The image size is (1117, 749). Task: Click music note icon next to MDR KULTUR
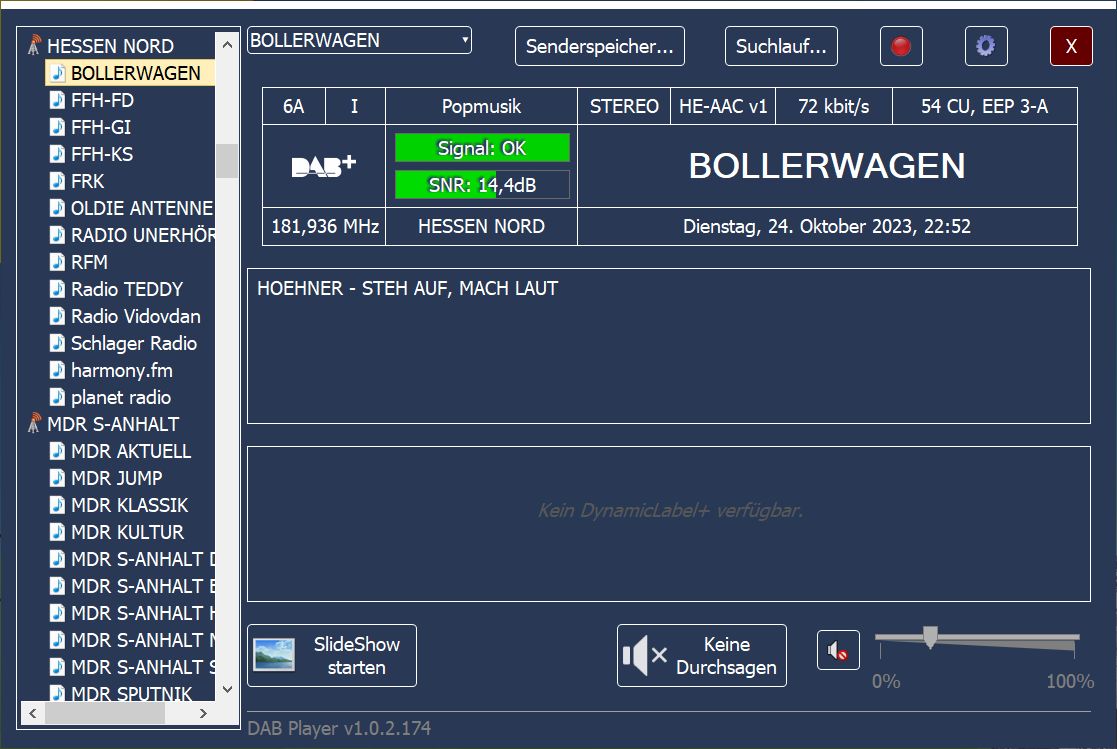tap(57, 532)
